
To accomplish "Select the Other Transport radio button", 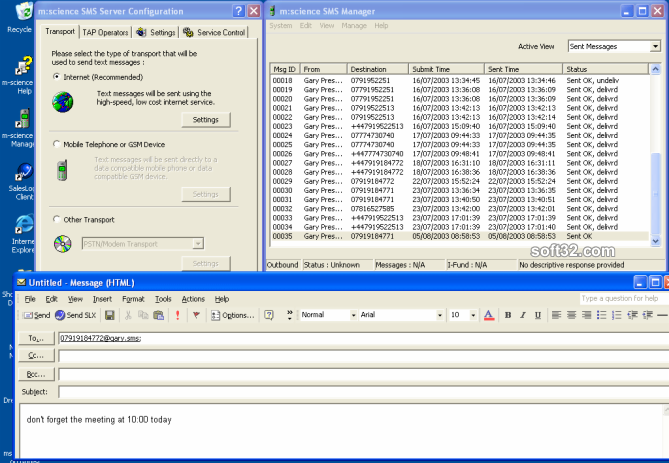I will 56,219.
